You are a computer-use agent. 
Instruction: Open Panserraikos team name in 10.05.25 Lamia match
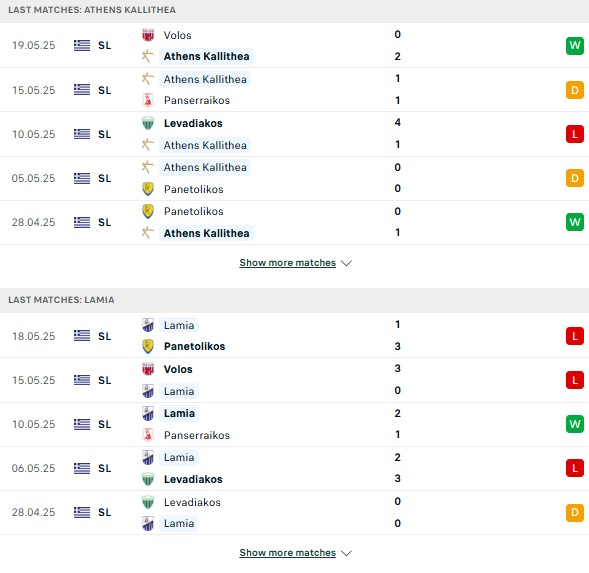[x=197, y=435]
